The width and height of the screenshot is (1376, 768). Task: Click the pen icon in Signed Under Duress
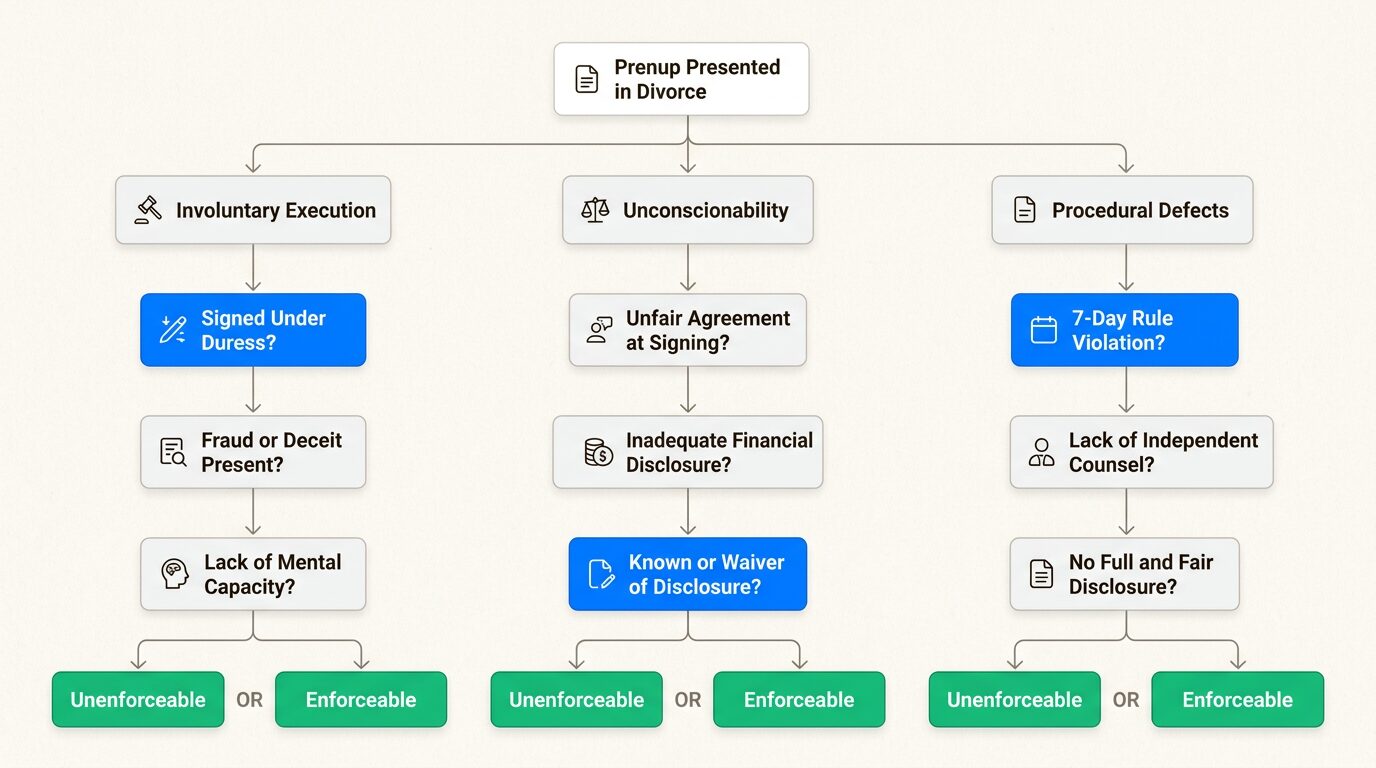click(173, 330)
